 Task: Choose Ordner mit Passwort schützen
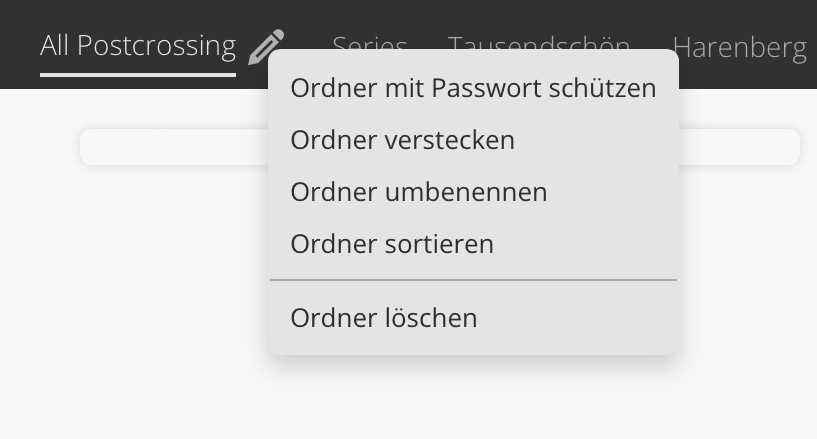[473, 88]
